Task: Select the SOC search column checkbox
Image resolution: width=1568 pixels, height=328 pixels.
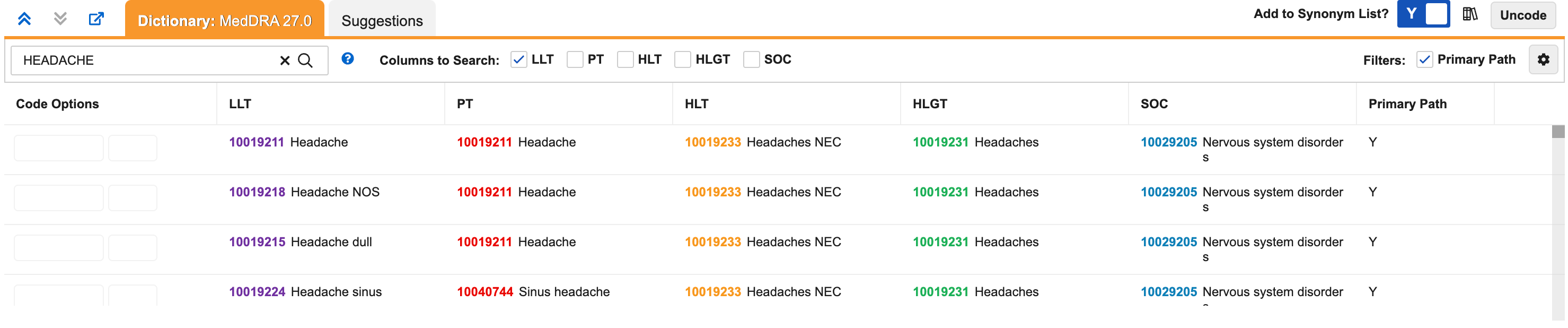Action: 751,60
